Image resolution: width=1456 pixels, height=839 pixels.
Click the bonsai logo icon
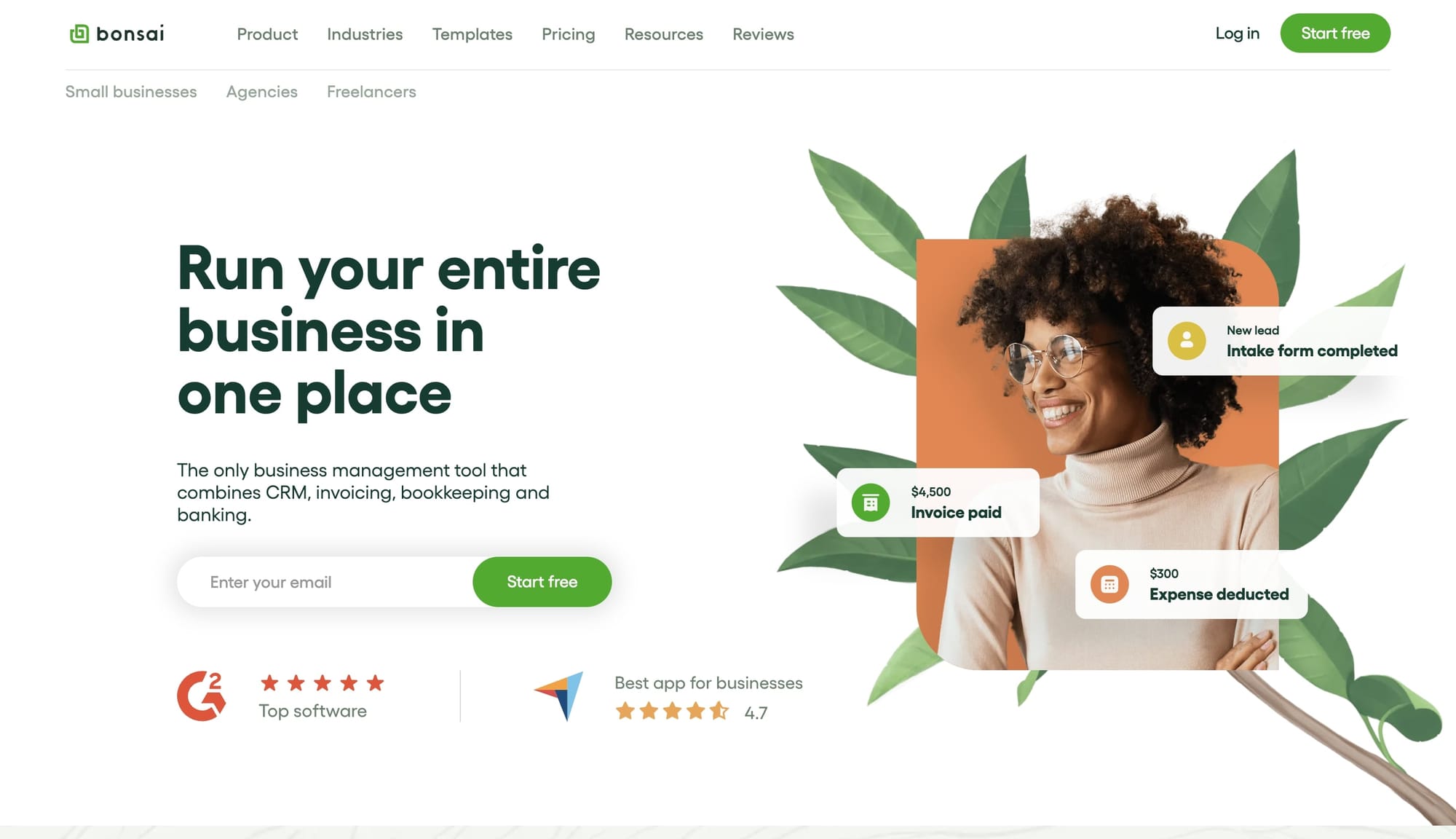pyautogui.click(x=79, y=34)
